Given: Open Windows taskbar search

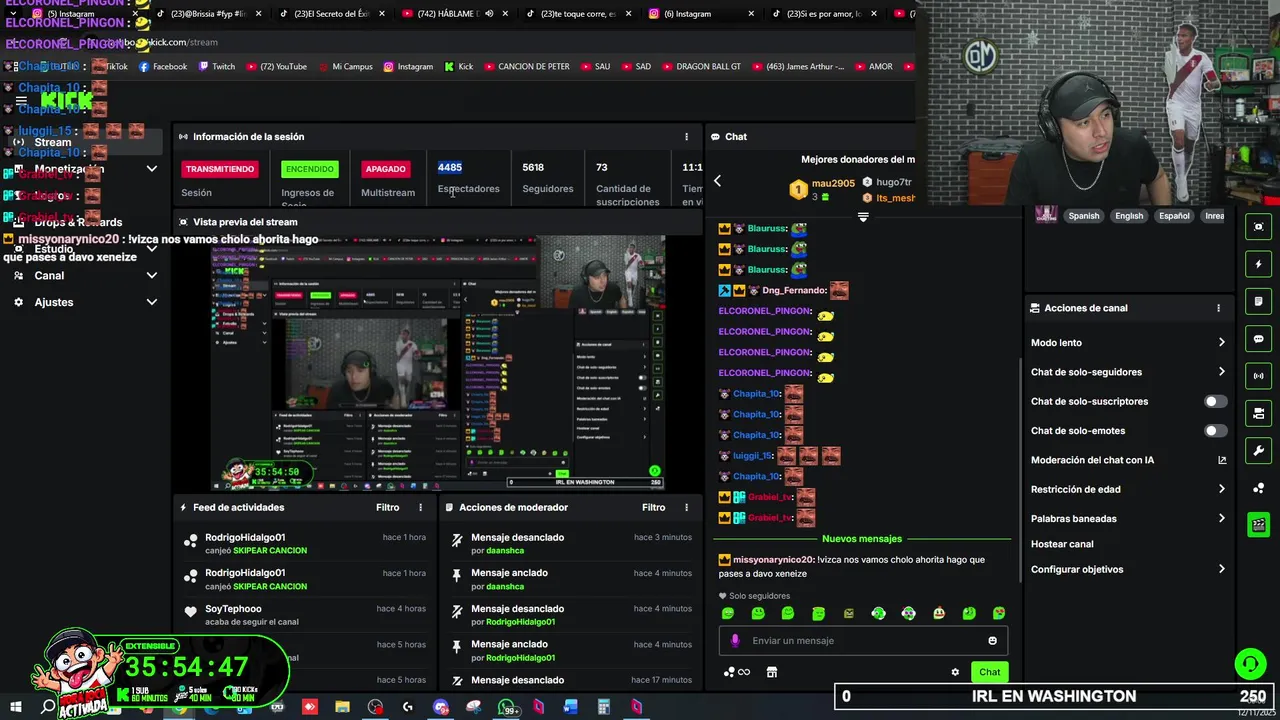Looking at the screenshot, I should [x=48, y=706].
